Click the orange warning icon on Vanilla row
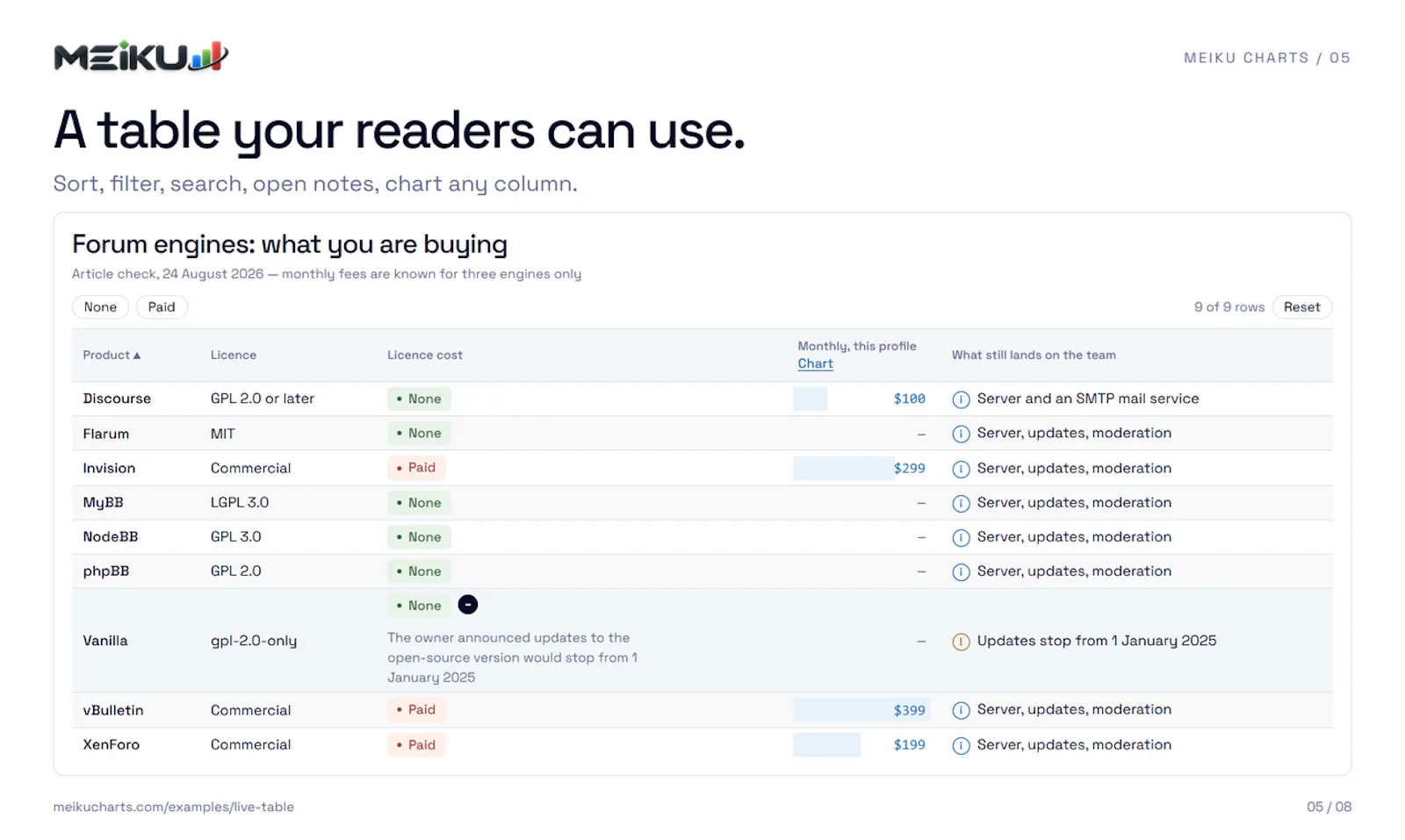Image resolution: width=1405 pixels, height=840 pixels. [961, 642]
